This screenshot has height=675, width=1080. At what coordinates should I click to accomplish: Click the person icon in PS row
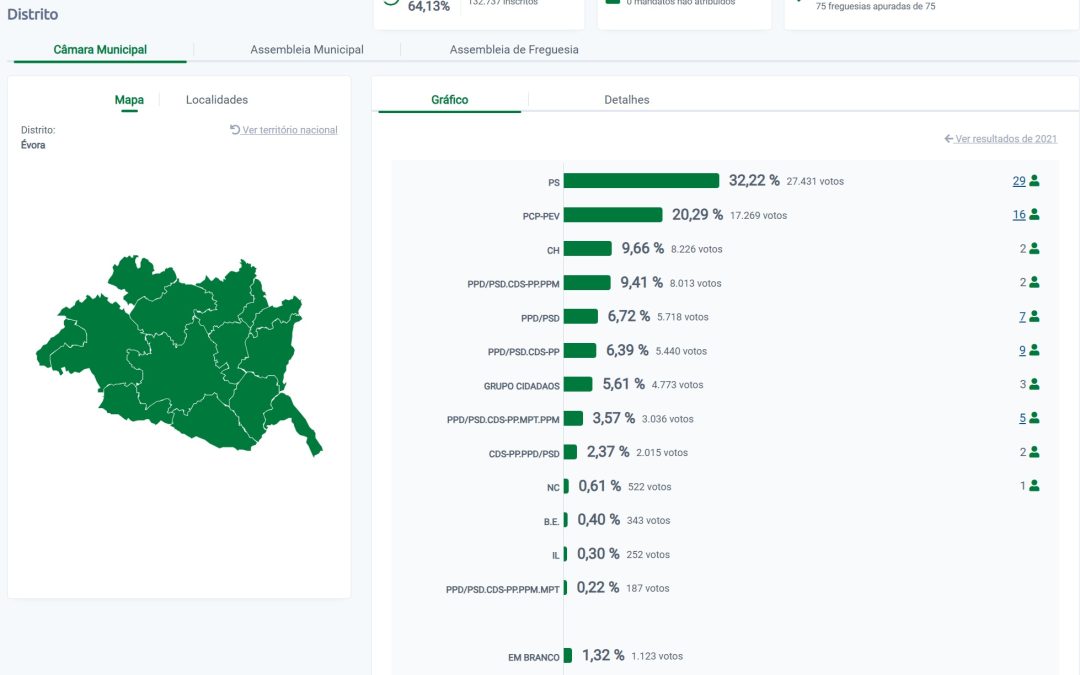[1034, 181]
